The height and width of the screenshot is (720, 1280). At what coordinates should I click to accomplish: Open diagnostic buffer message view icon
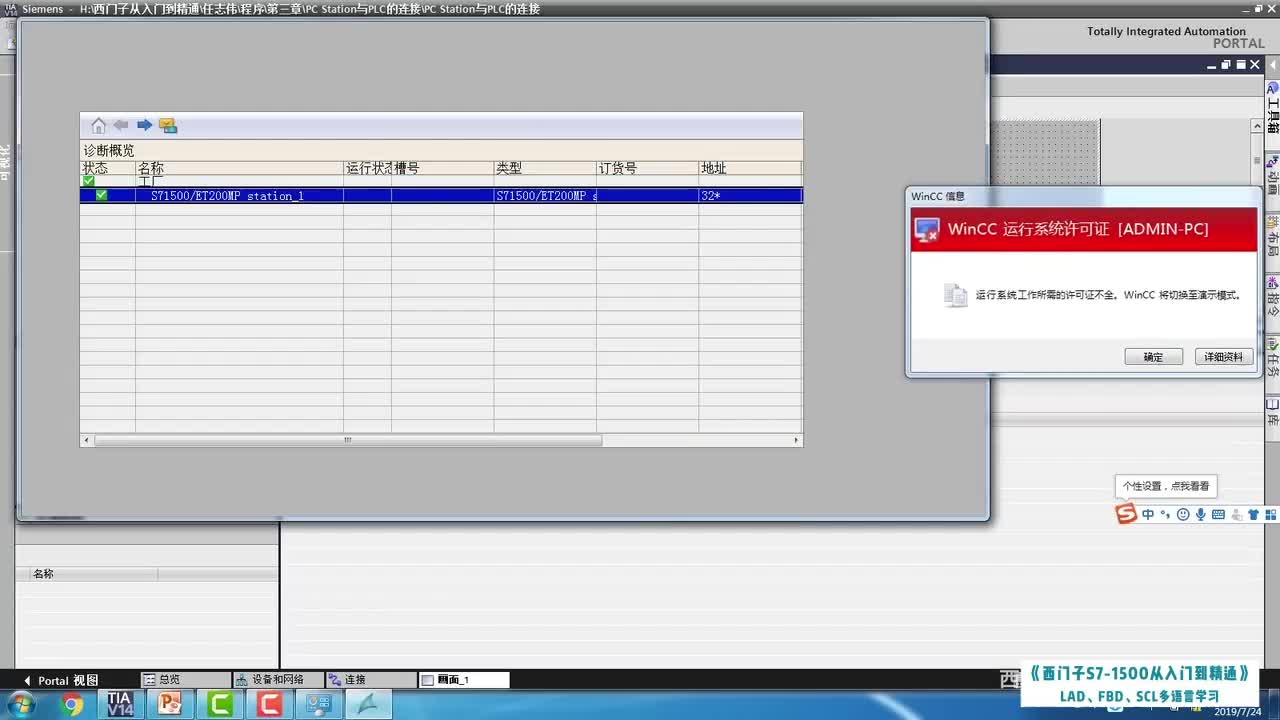pyautogui.click(x=168, y=126)
